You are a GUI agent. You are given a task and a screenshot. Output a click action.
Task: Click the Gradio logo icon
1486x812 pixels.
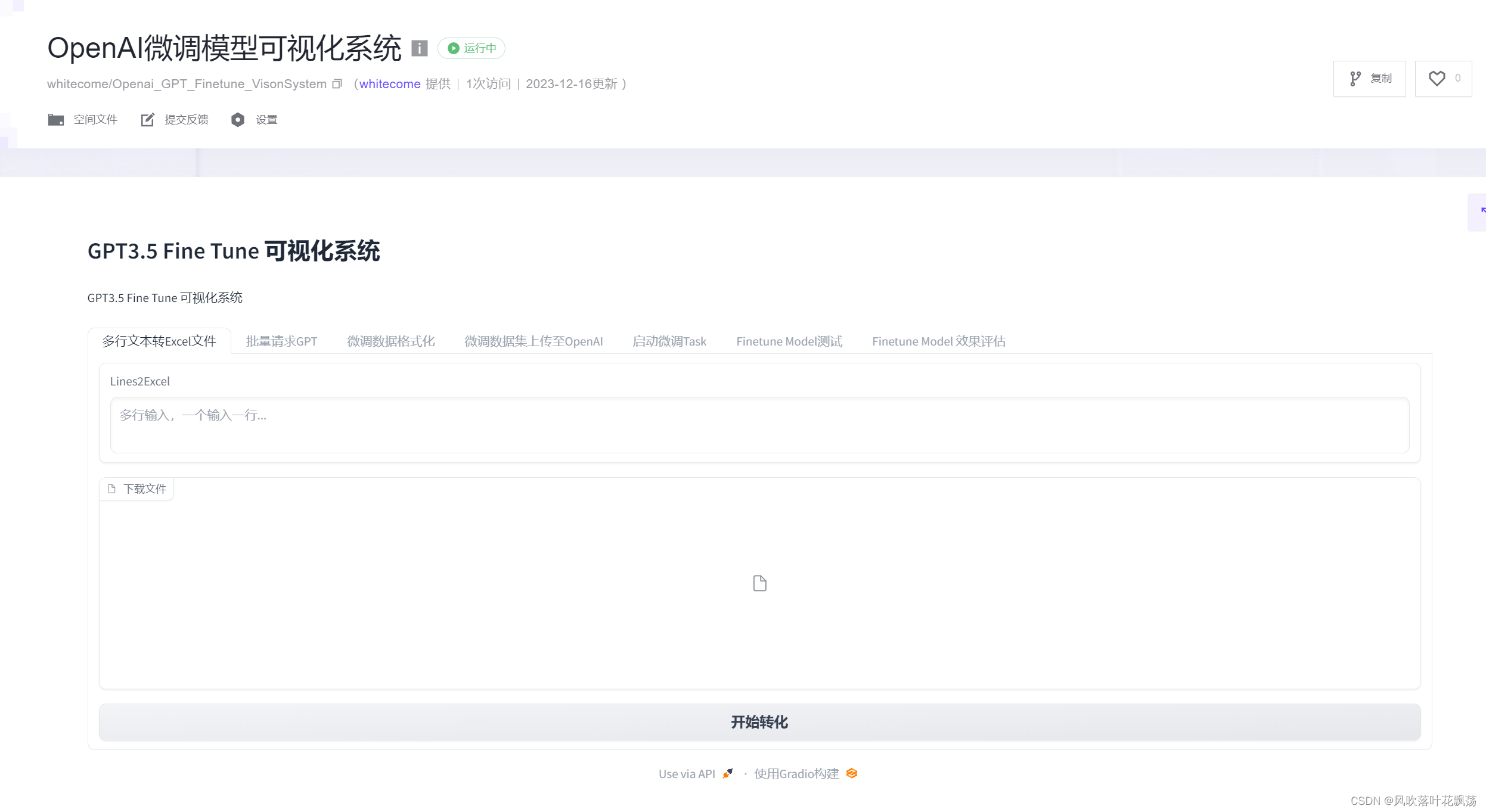[851, 773]
